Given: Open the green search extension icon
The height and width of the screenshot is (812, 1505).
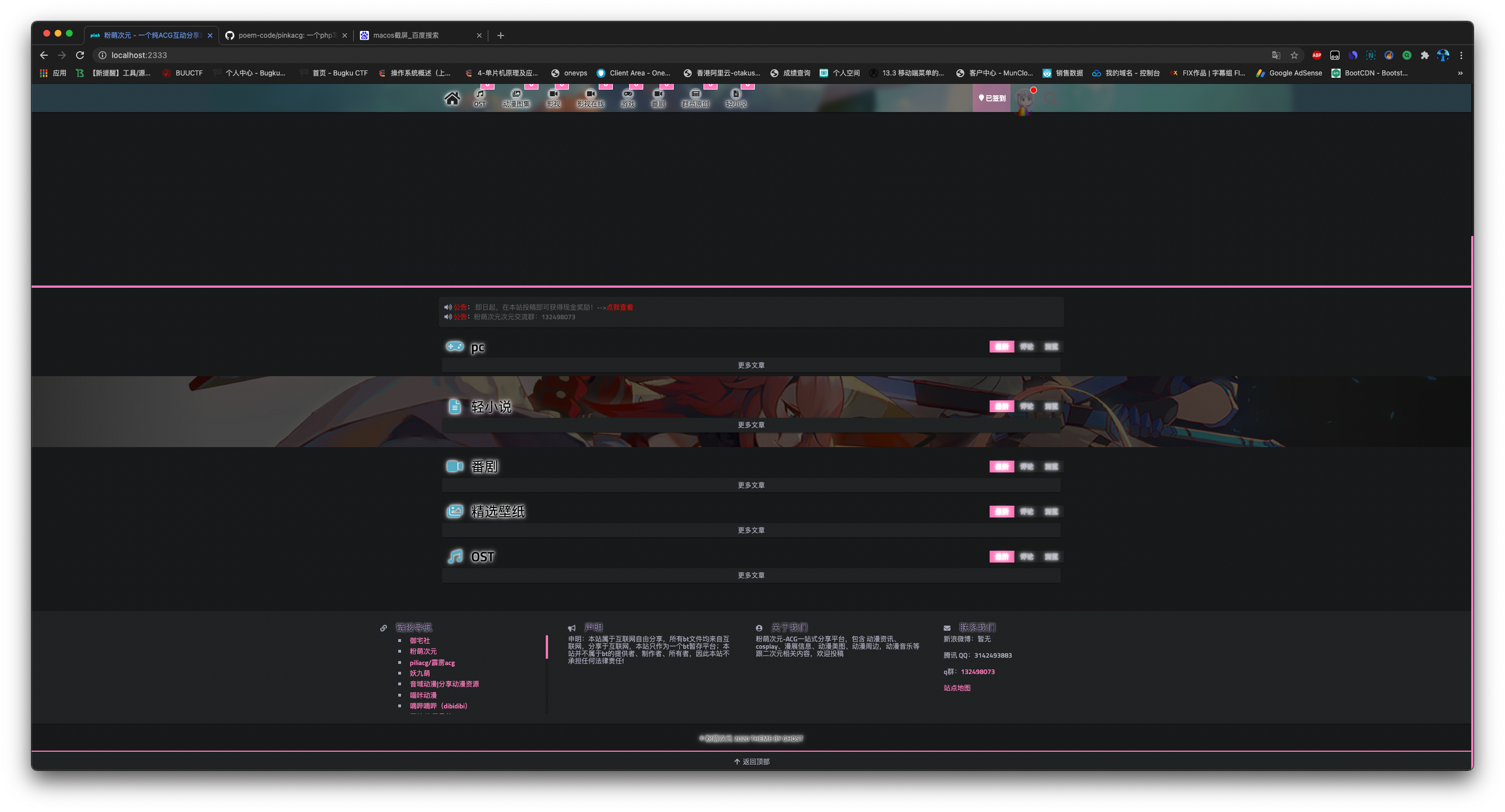Looking at the screenshot, I should pos(1407,55).
